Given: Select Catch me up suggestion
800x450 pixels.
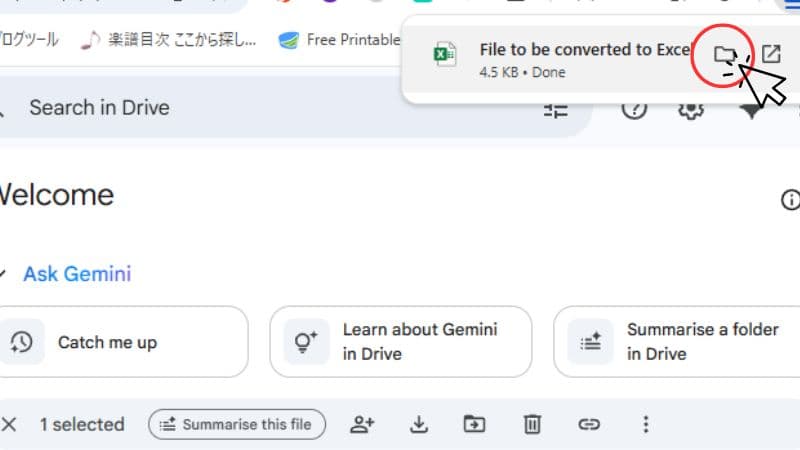Looking at the screenshot, I should 123,342.
